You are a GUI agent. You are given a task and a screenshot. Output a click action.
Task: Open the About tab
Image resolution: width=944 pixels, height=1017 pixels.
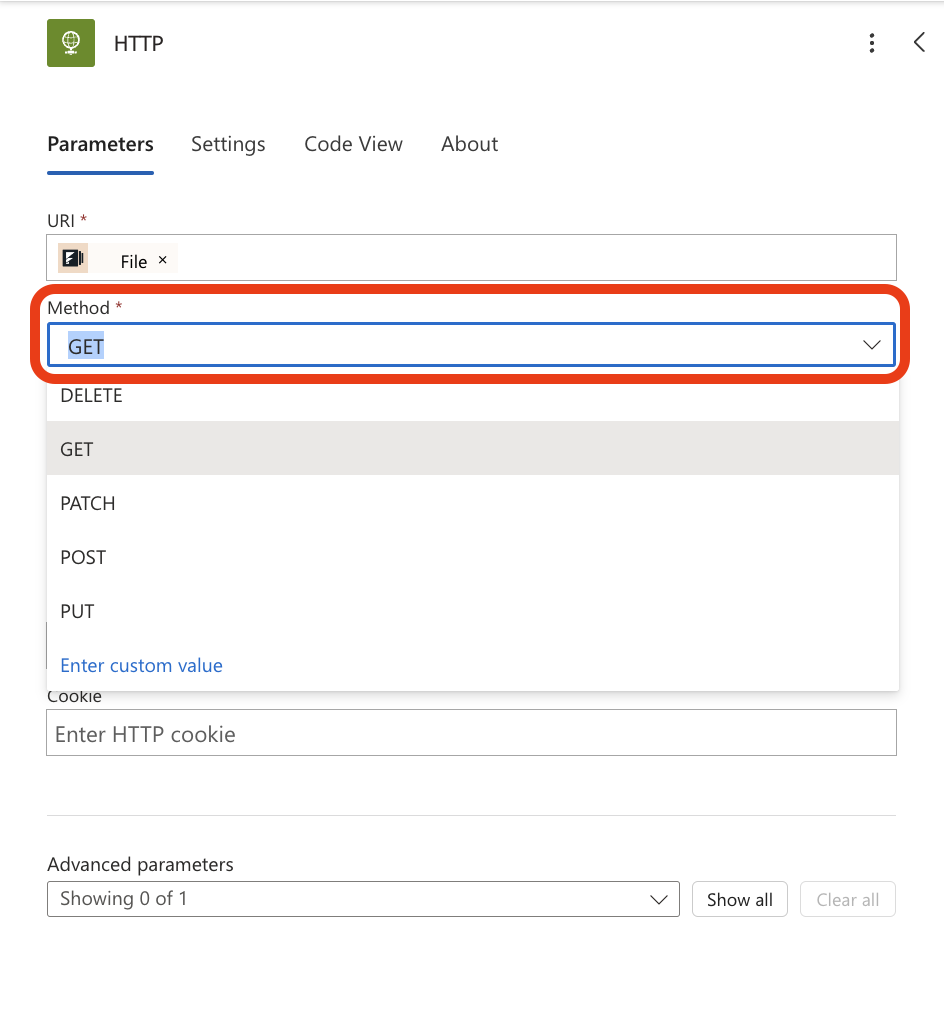469,144
